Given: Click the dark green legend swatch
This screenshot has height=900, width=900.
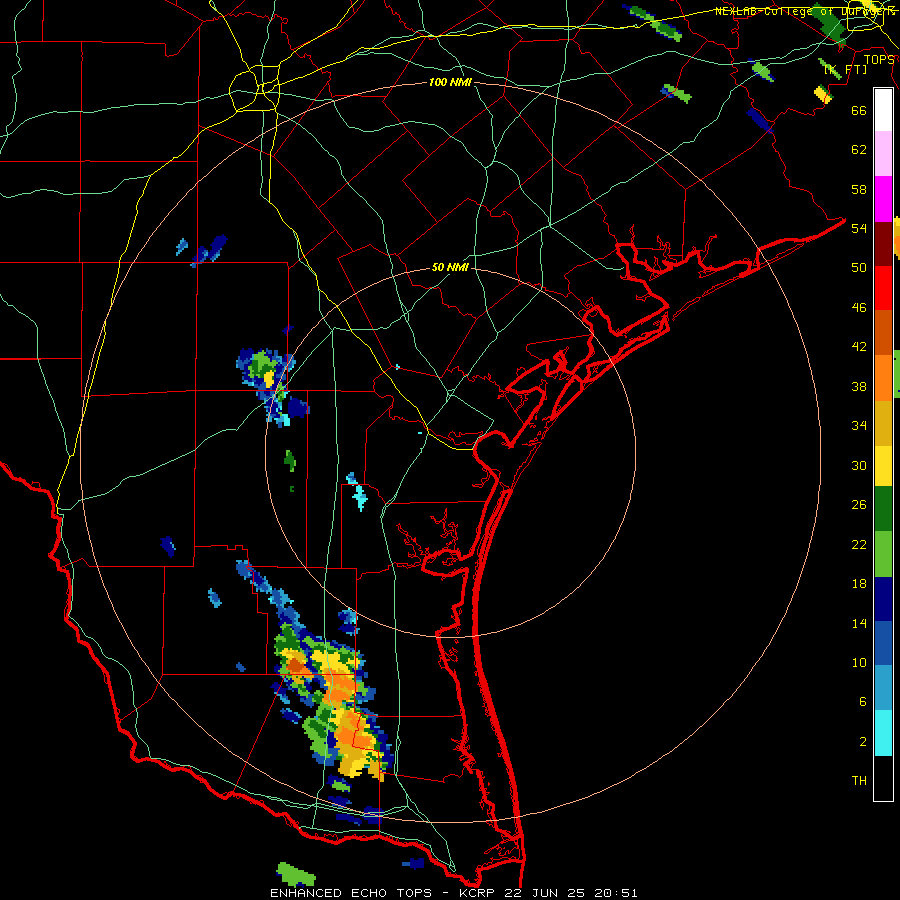Looking at the screenshot, I should point(883,509).
